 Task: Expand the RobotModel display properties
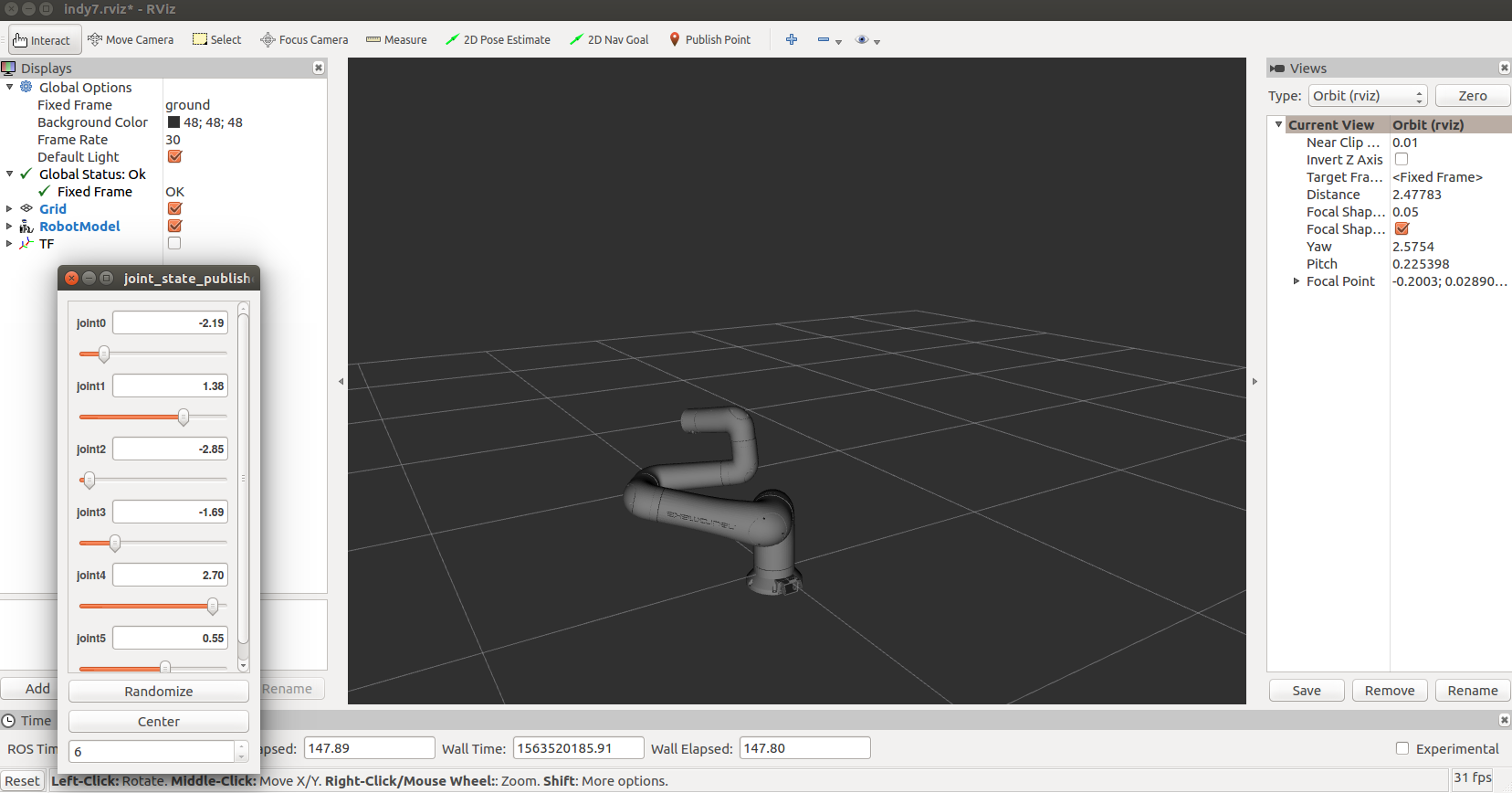tap(10, 226)
